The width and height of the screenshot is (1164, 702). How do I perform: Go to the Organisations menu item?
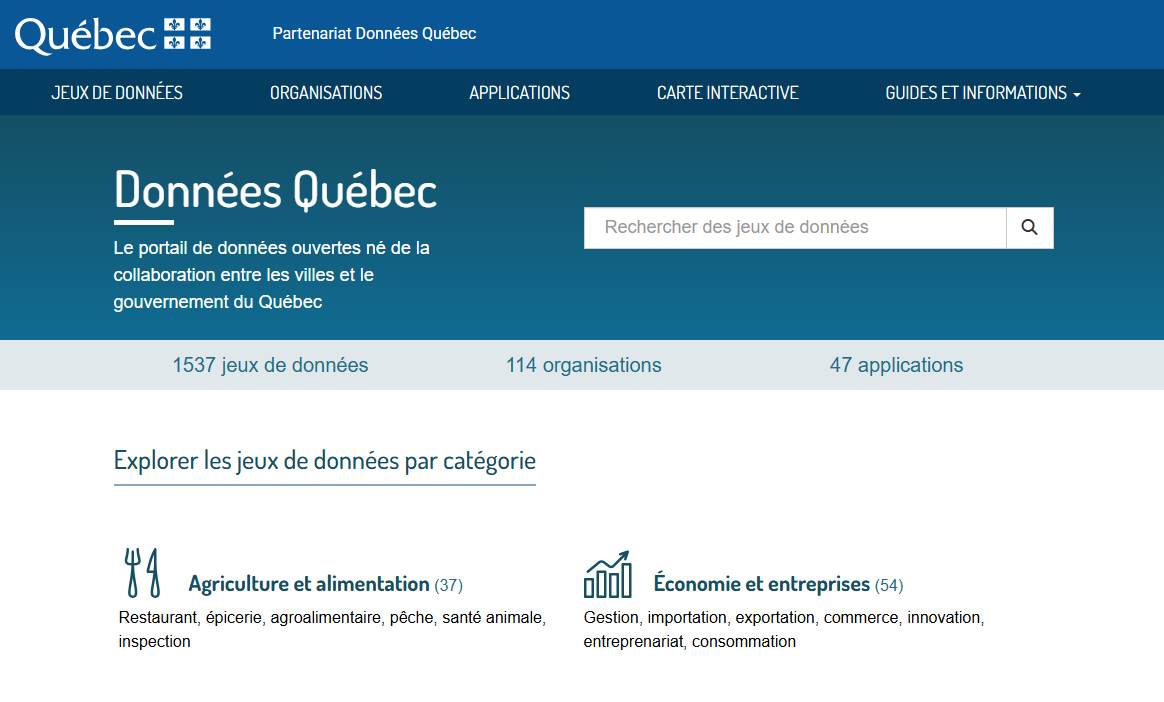pos(326,93)
